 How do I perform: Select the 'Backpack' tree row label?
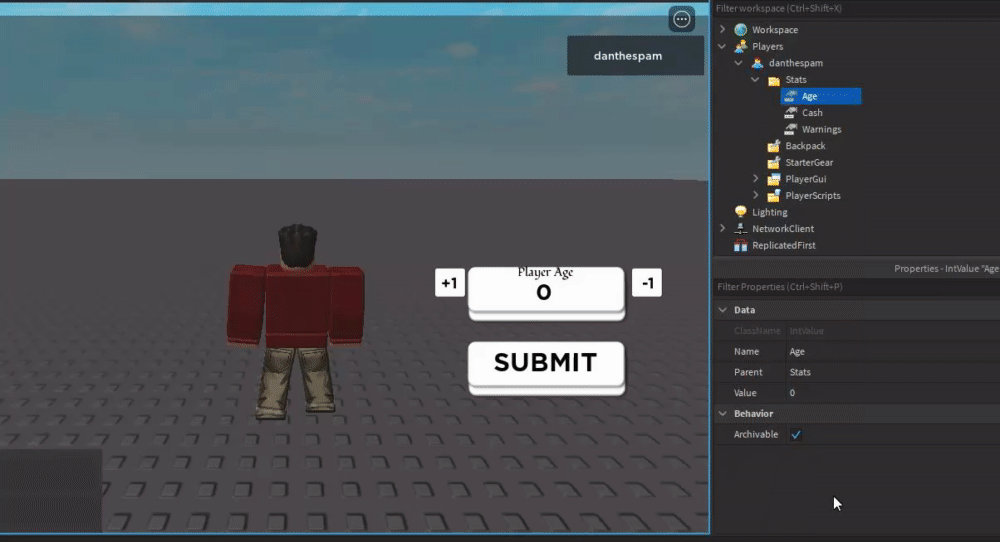[805, 146]
